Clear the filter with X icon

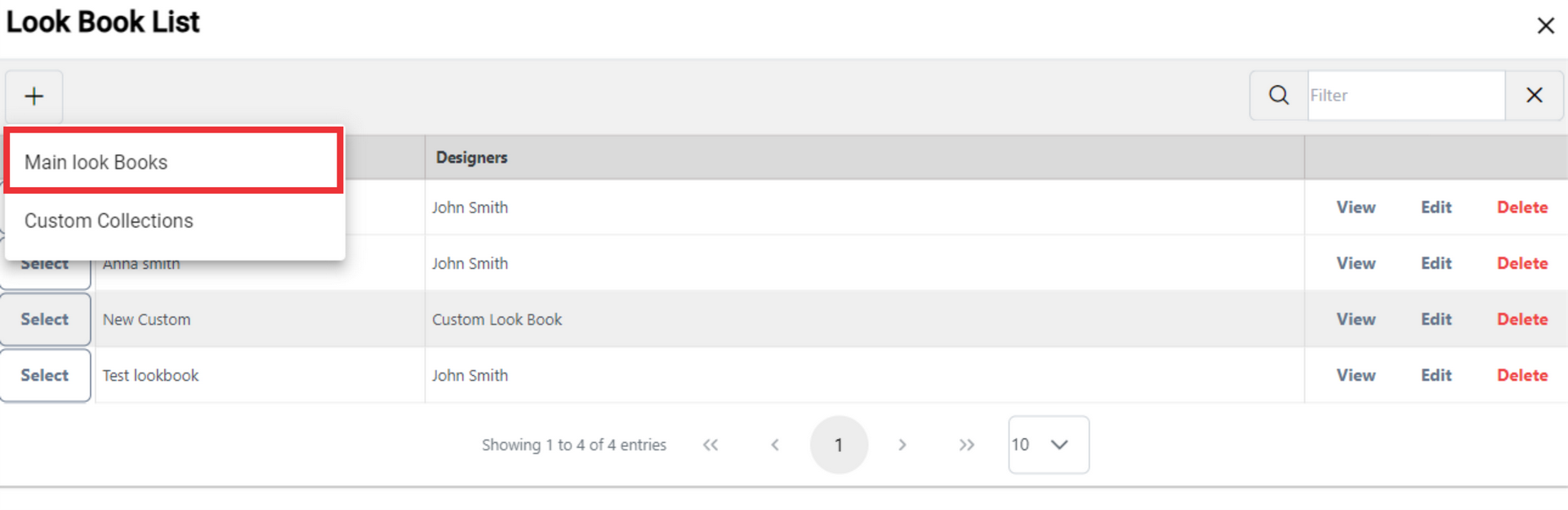1534,96
